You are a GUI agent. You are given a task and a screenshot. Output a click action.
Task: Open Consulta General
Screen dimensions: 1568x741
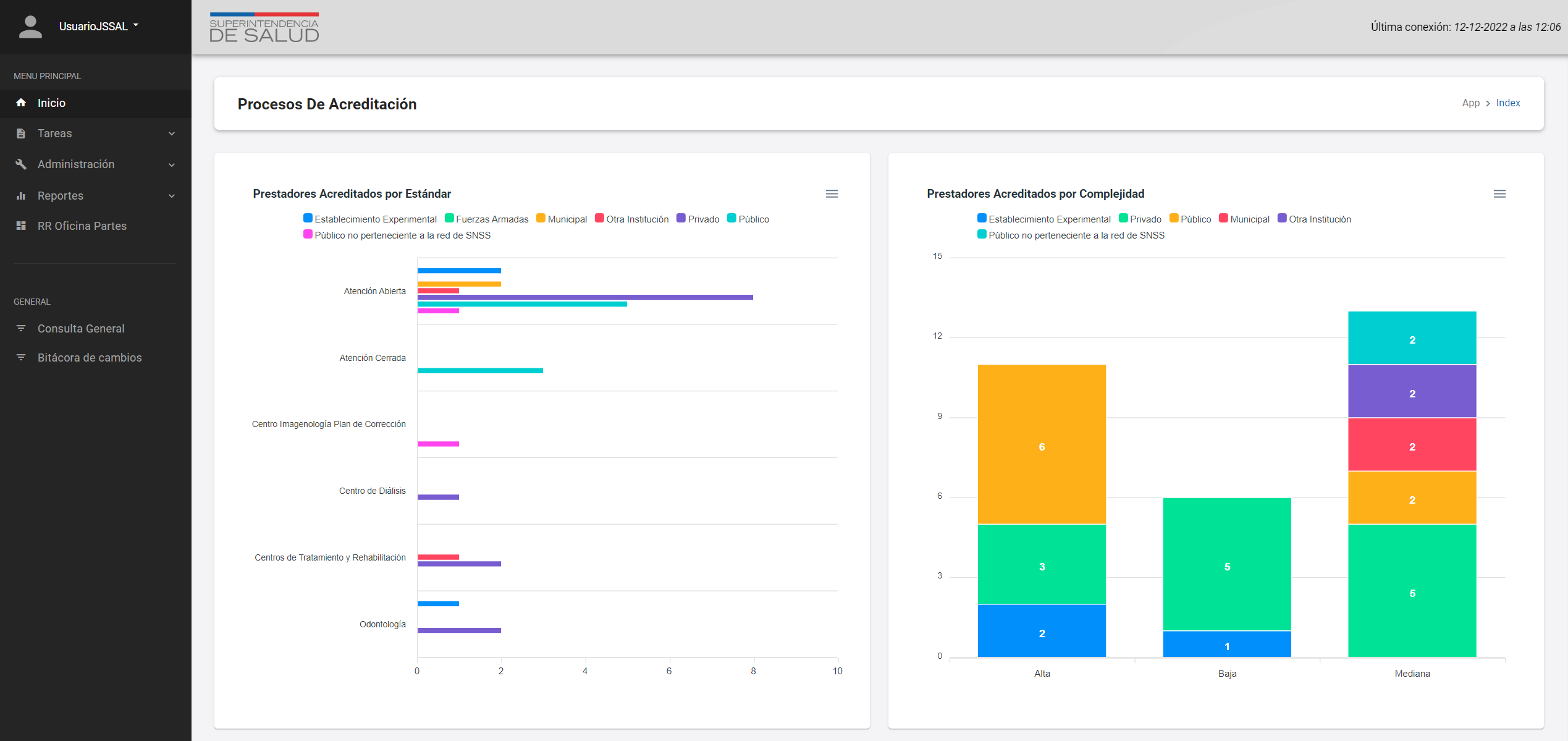click(96, 329)
